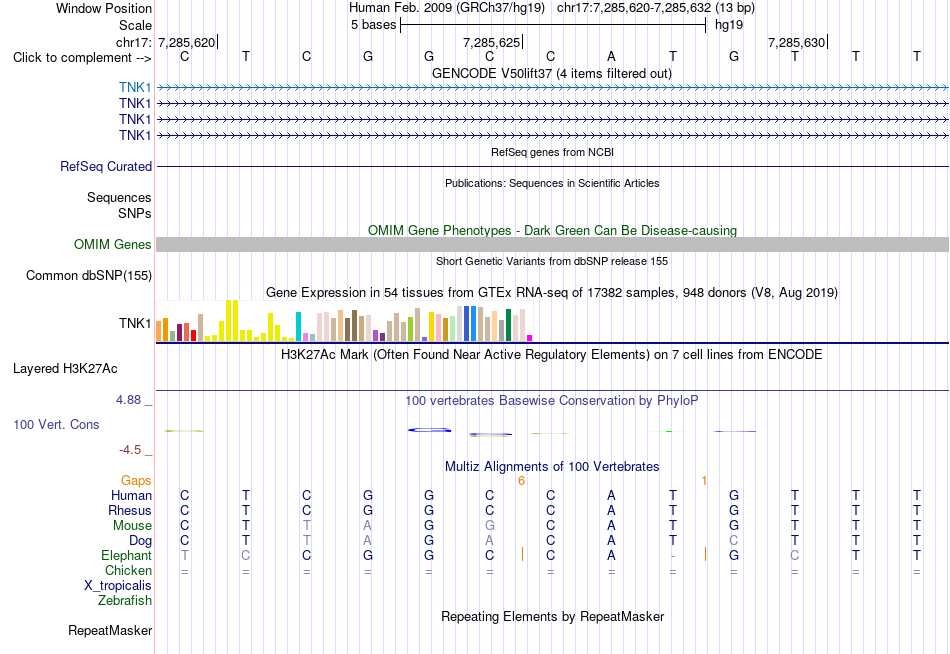Click the TNK1 label beside the expression bar chart
Image resolution: width=950 pixels, height=654 pixels.
[x=135, y=323]
